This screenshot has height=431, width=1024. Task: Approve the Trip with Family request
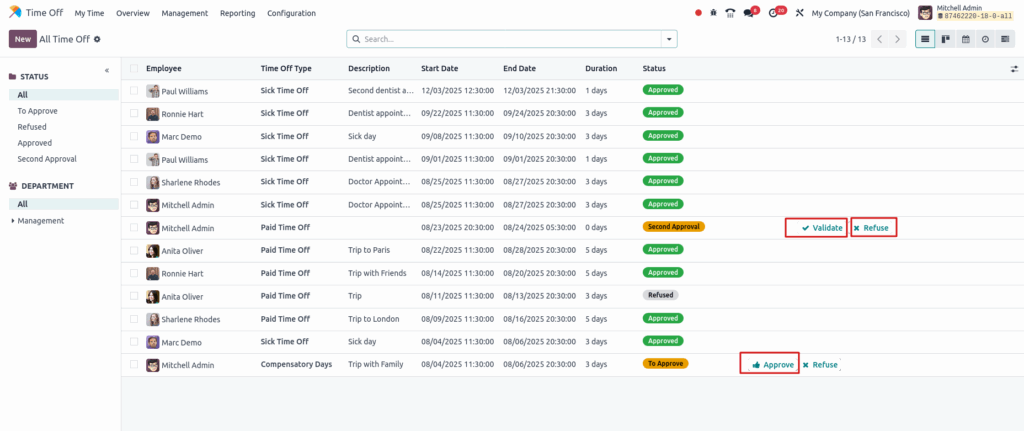[769, 365]
